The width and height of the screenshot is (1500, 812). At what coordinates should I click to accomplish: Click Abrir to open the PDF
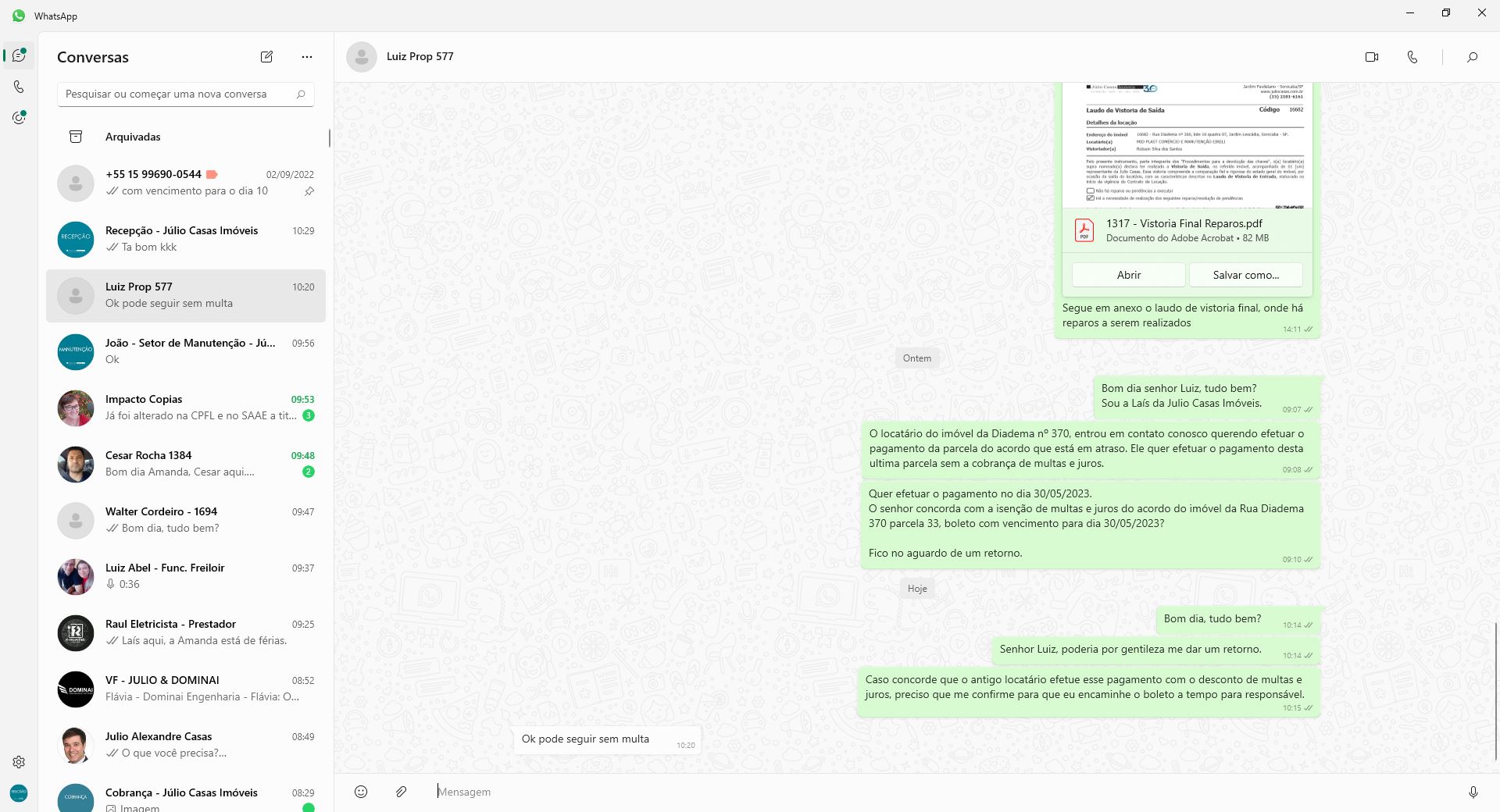coord(1128,275)
